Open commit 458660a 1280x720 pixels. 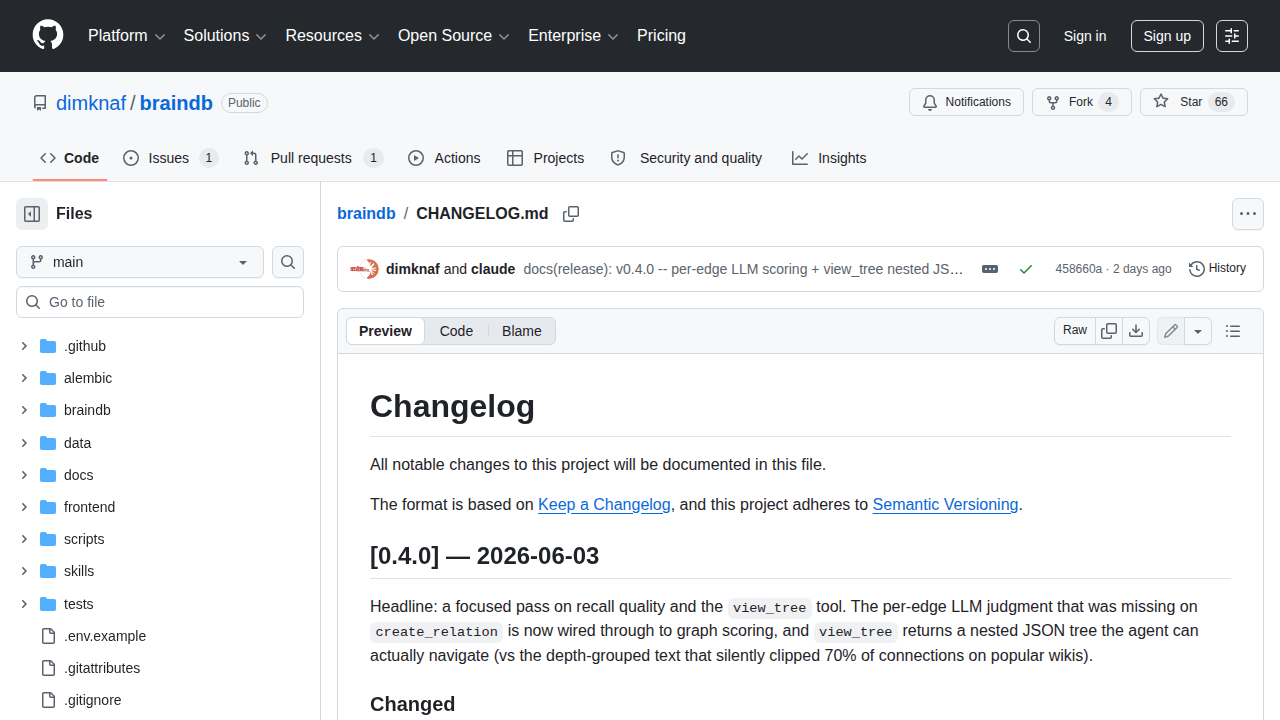tap(1078, 269)
